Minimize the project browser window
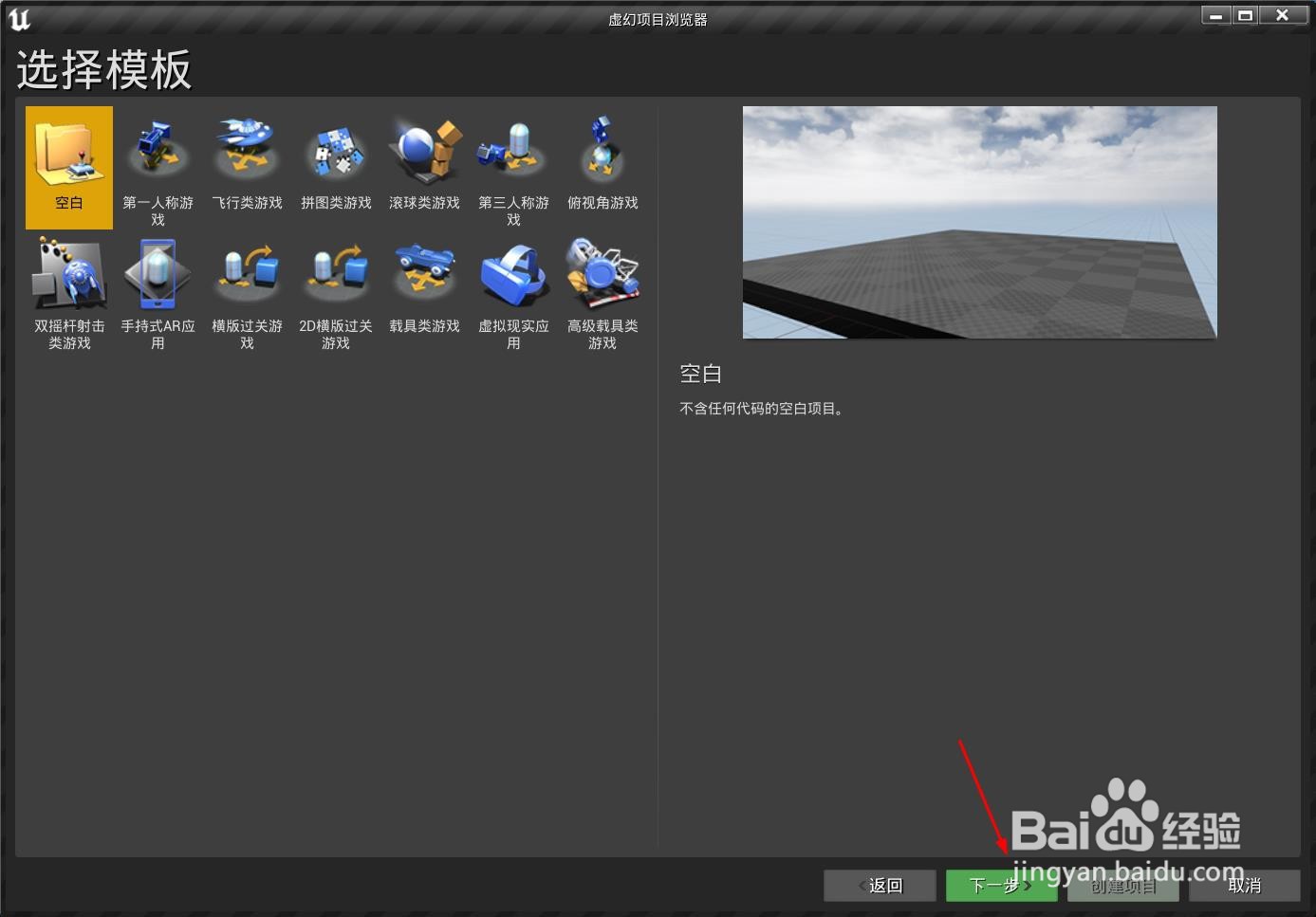Screen dimensions: 1316x917 (x=1215, y=15)
